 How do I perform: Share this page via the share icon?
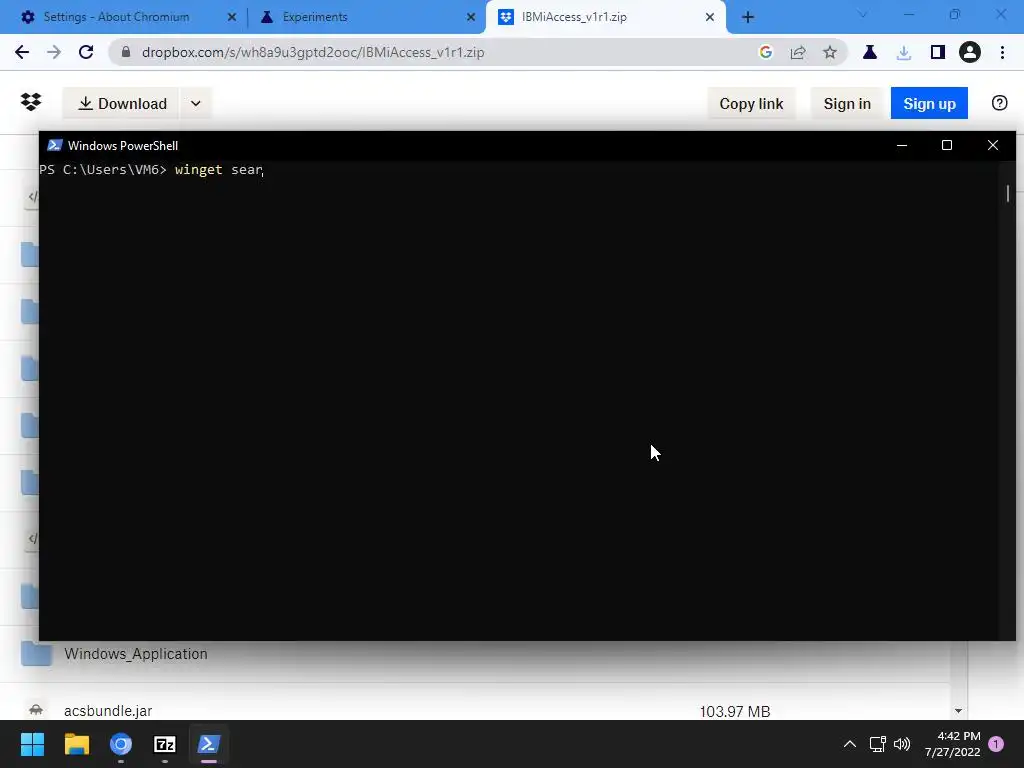pos(798,52)
